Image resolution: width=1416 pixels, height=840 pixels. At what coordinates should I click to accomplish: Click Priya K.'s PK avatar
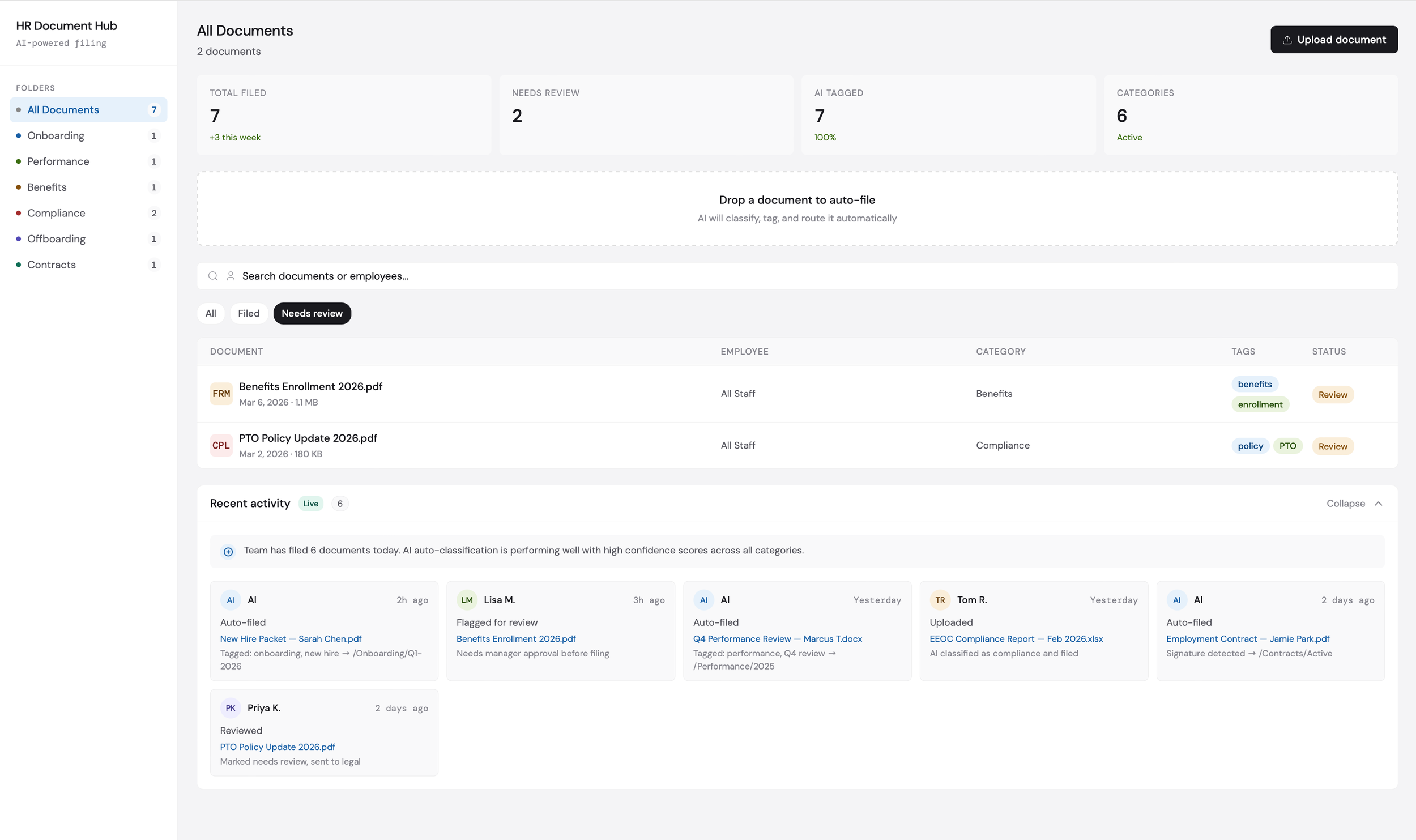click(231, 708)
